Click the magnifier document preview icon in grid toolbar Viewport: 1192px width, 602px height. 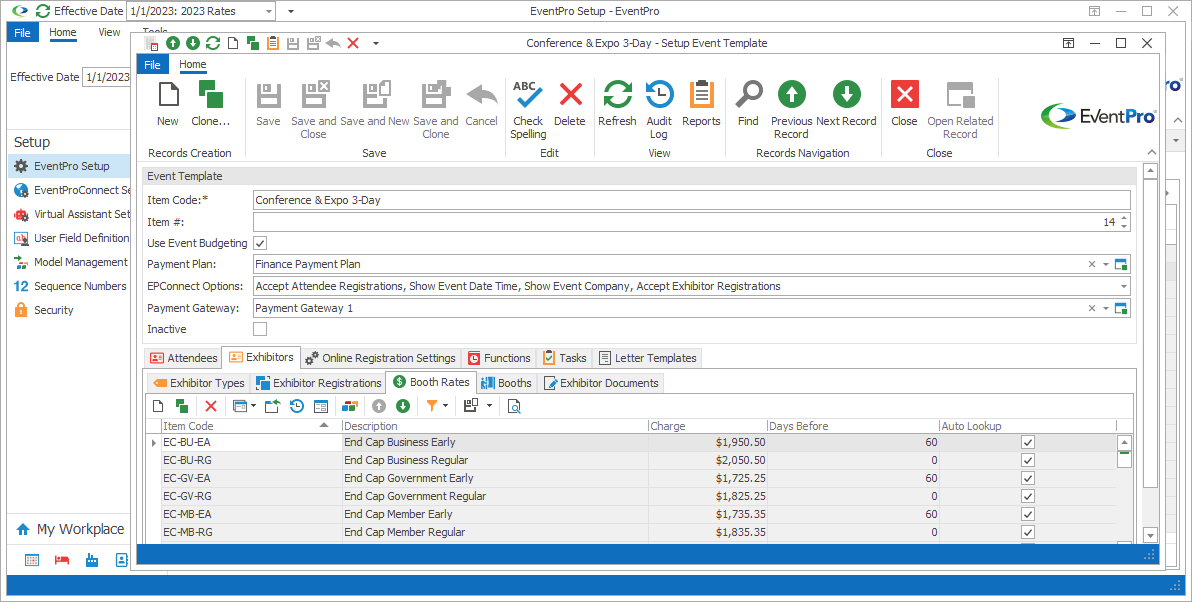point(515,406)
